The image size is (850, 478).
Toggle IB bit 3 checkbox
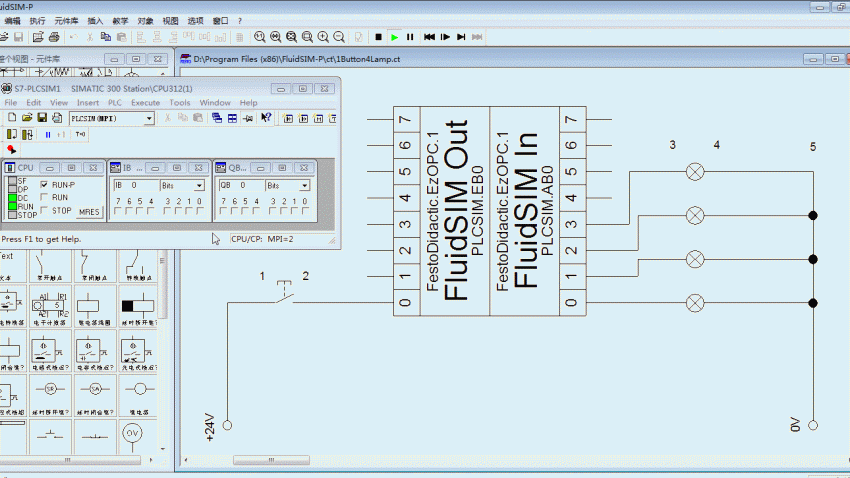tap(168, 211)
